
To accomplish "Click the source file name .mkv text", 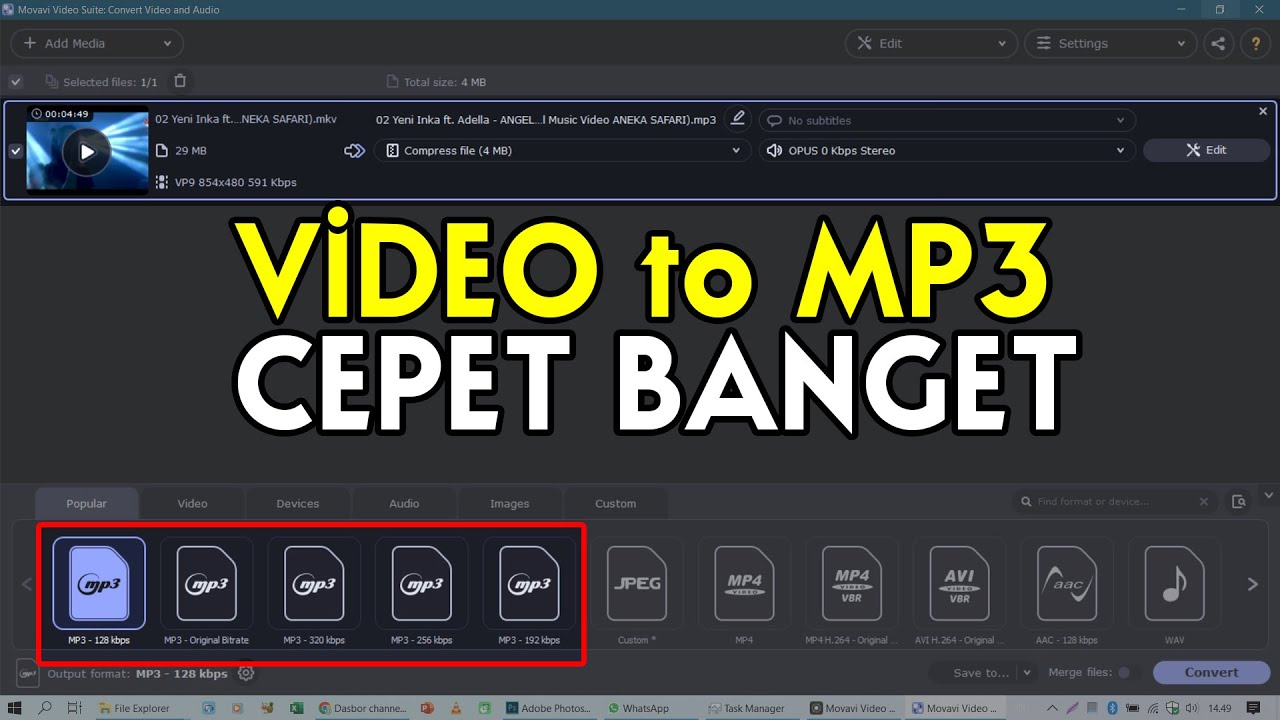I will (x=246, y=119).
